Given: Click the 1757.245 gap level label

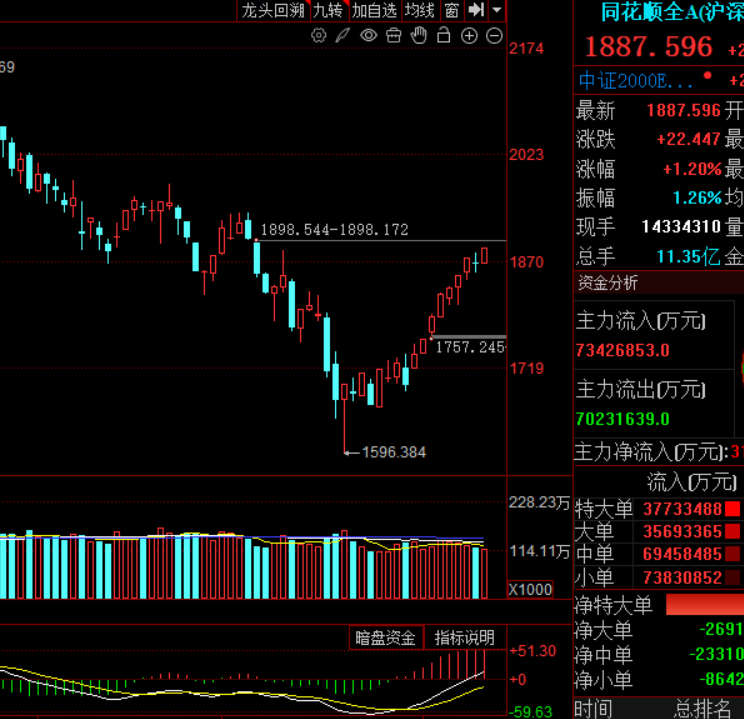Looking at the screenshot, I should tap(470, 347).
